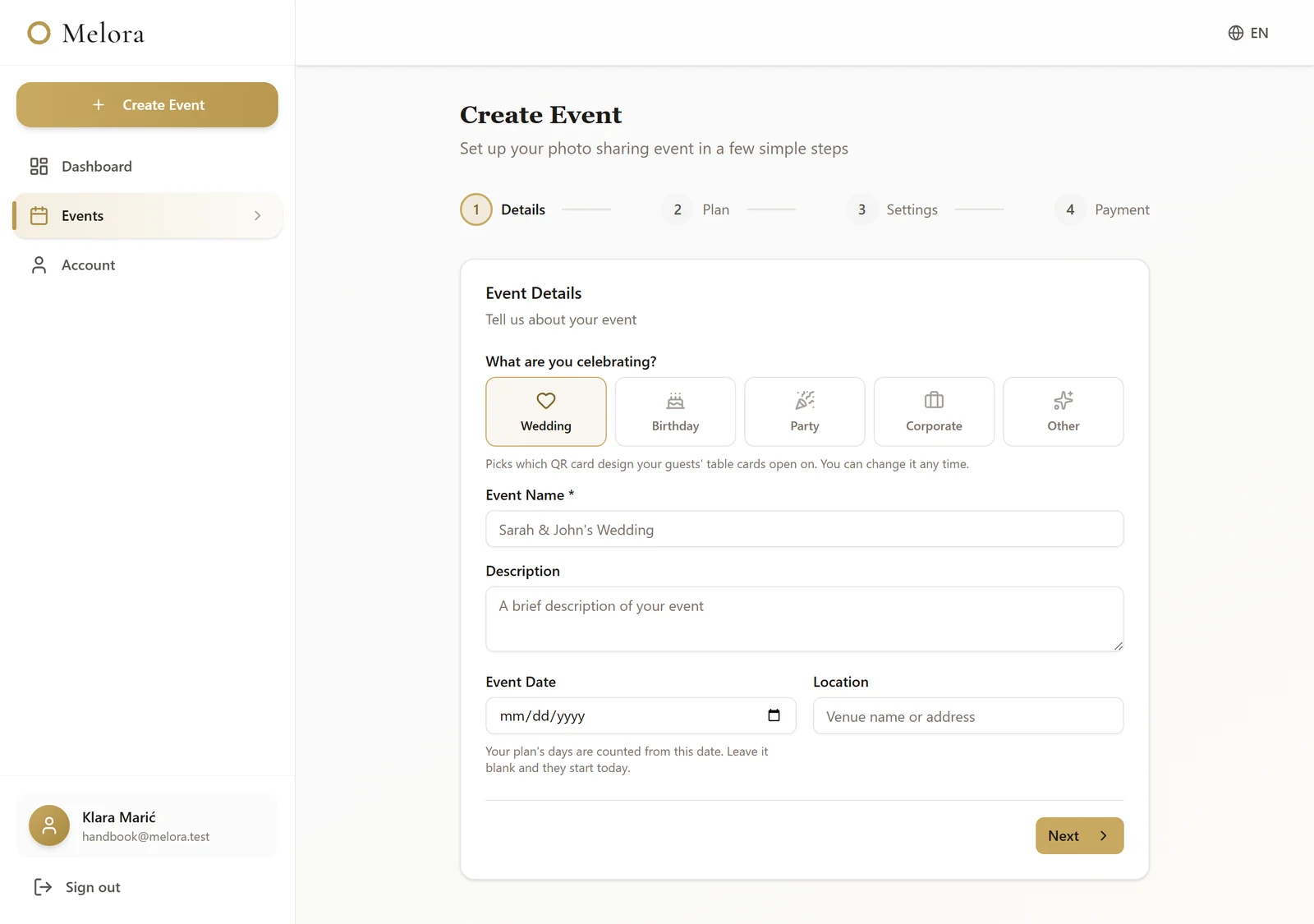Click the arrow icon in Next button
The image size is (1314, 924).
(x=1103, y=836)
